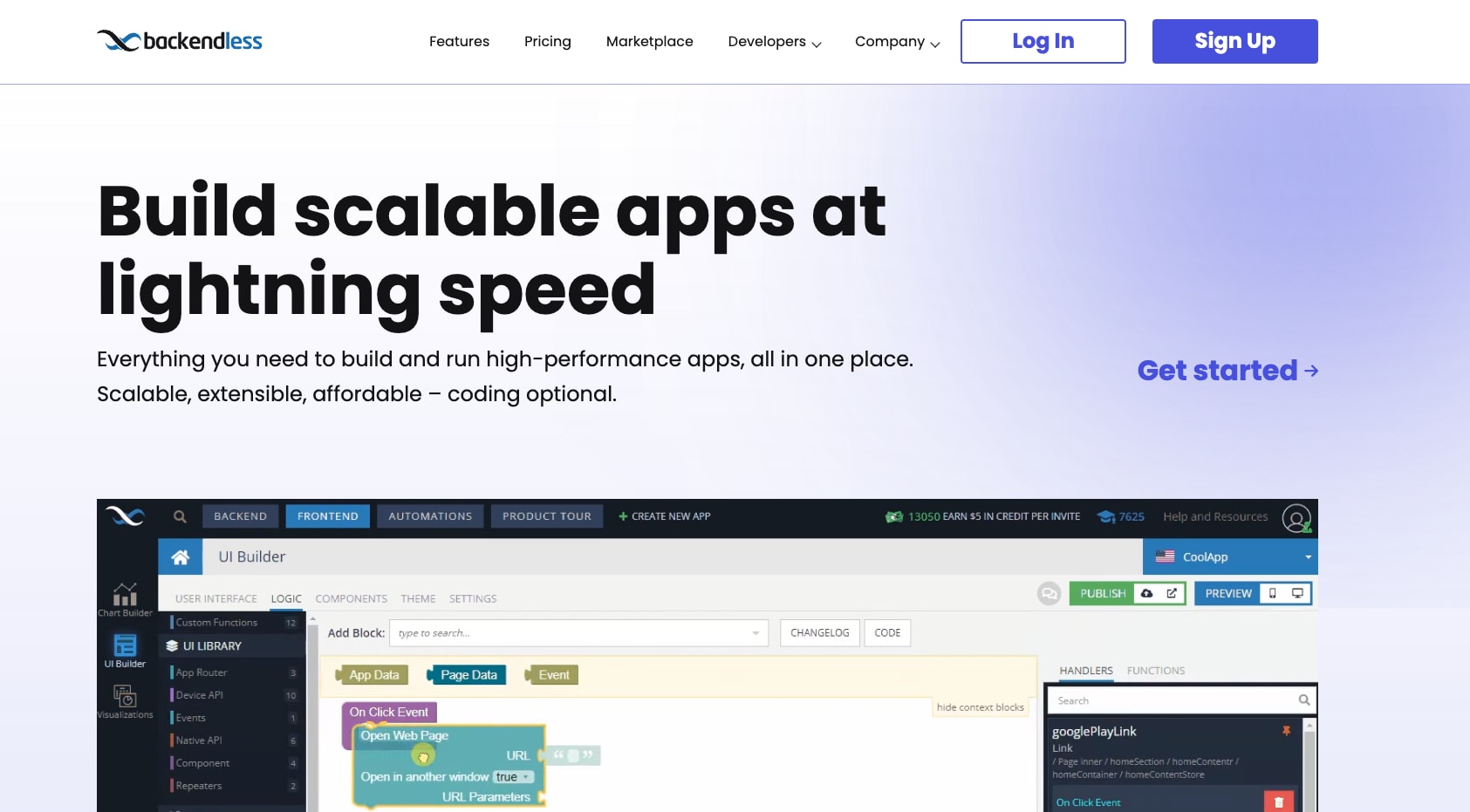The image size is (1470, 812).
Task: Open the THEME tab
Action: [x=418, y=598]
